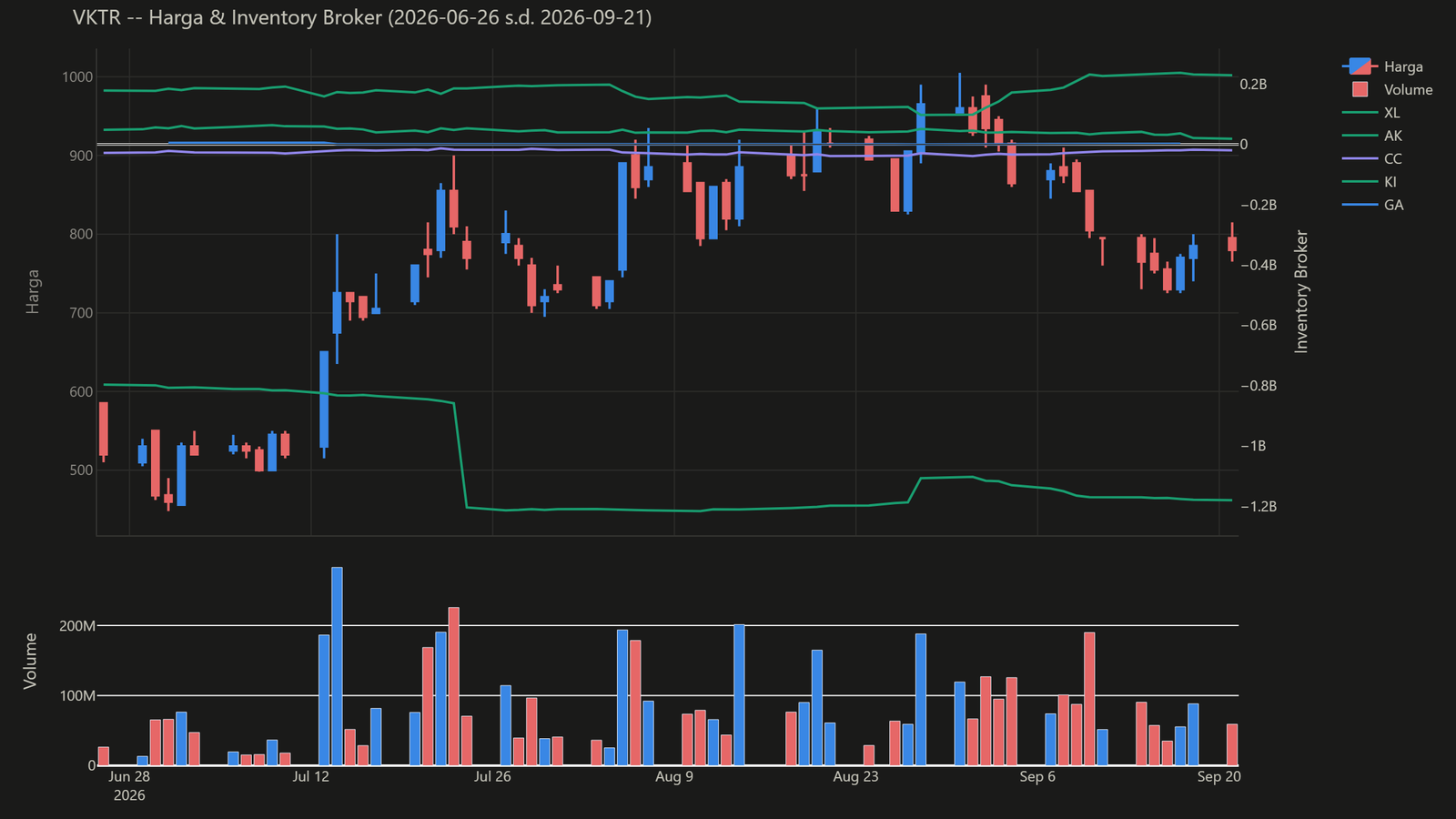The width and height of the screenshot is (1456, 819).
Task: Click the −1.2B inventory tick label
Action: click(x=1259, y=506)
